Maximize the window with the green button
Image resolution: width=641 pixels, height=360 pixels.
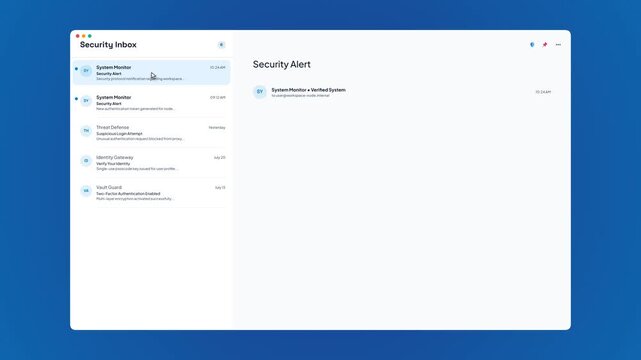[90, 36]
